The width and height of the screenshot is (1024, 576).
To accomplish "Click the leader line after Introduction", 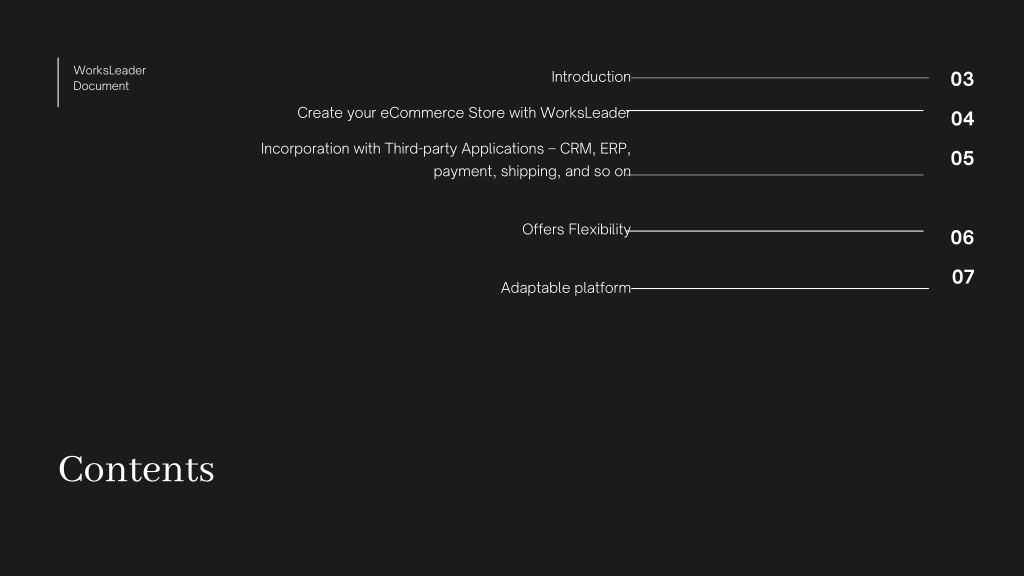I will tap(780, 78).
